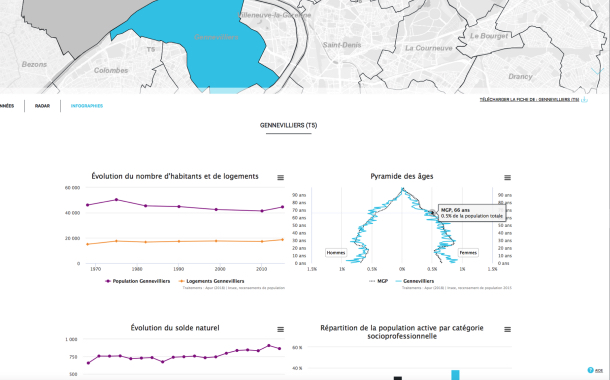Click the 60 000 axis label
This screenshot has height=380, width=610.
(72, 188)
